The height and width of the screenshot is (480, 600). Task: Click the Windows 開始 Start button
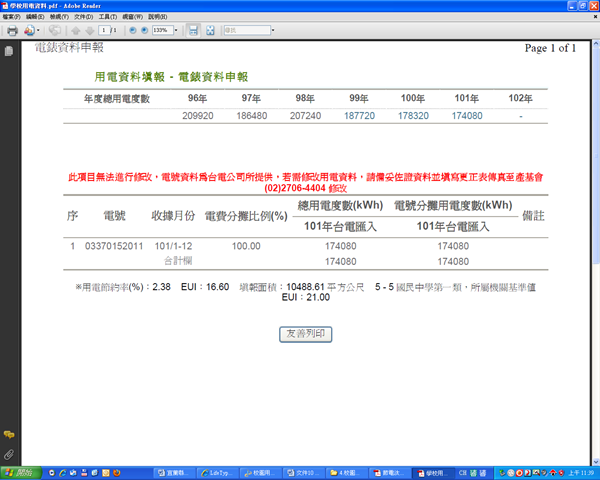pyautogui.click(x=21, y=473)
